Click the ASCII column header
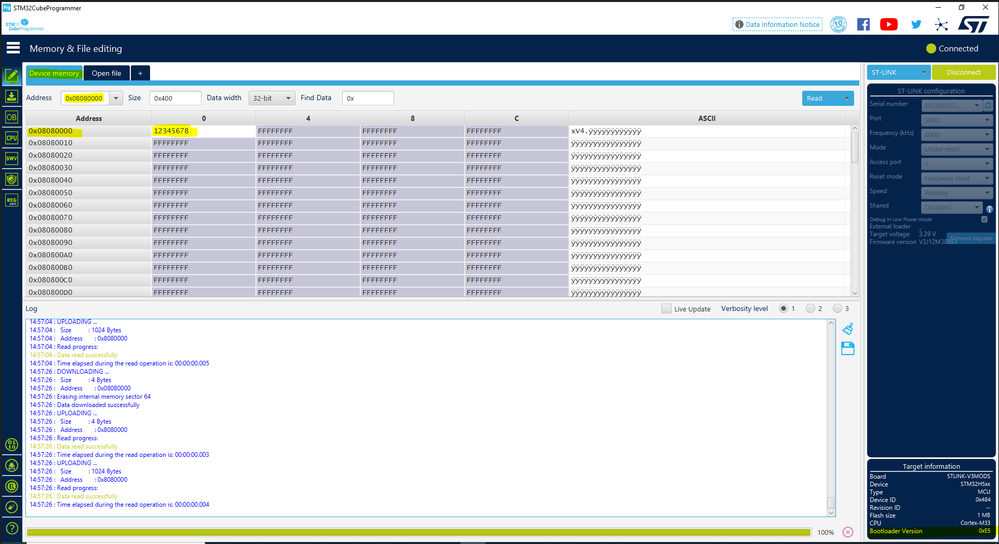999x544 pixels. click(x=707, y=118)
